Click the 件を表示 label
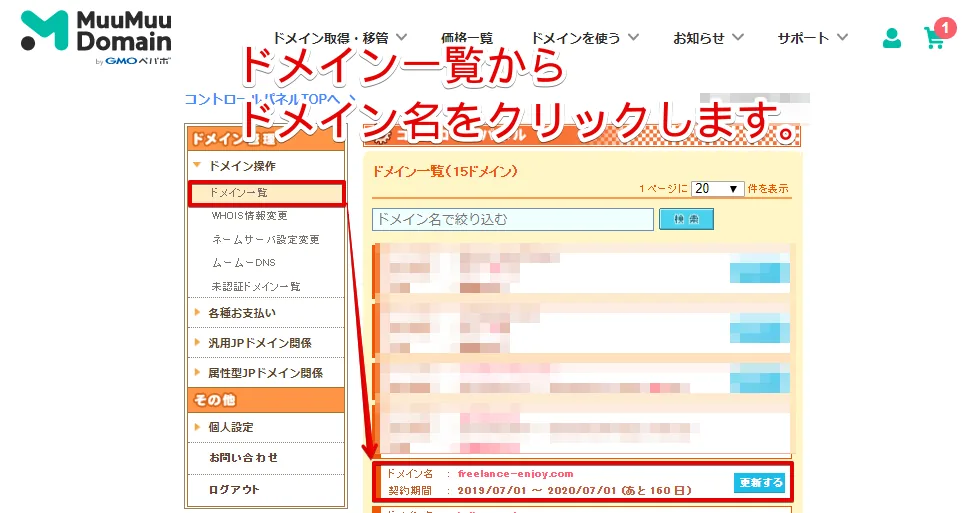This screenshot has width=964, height=513. (768, 189)
